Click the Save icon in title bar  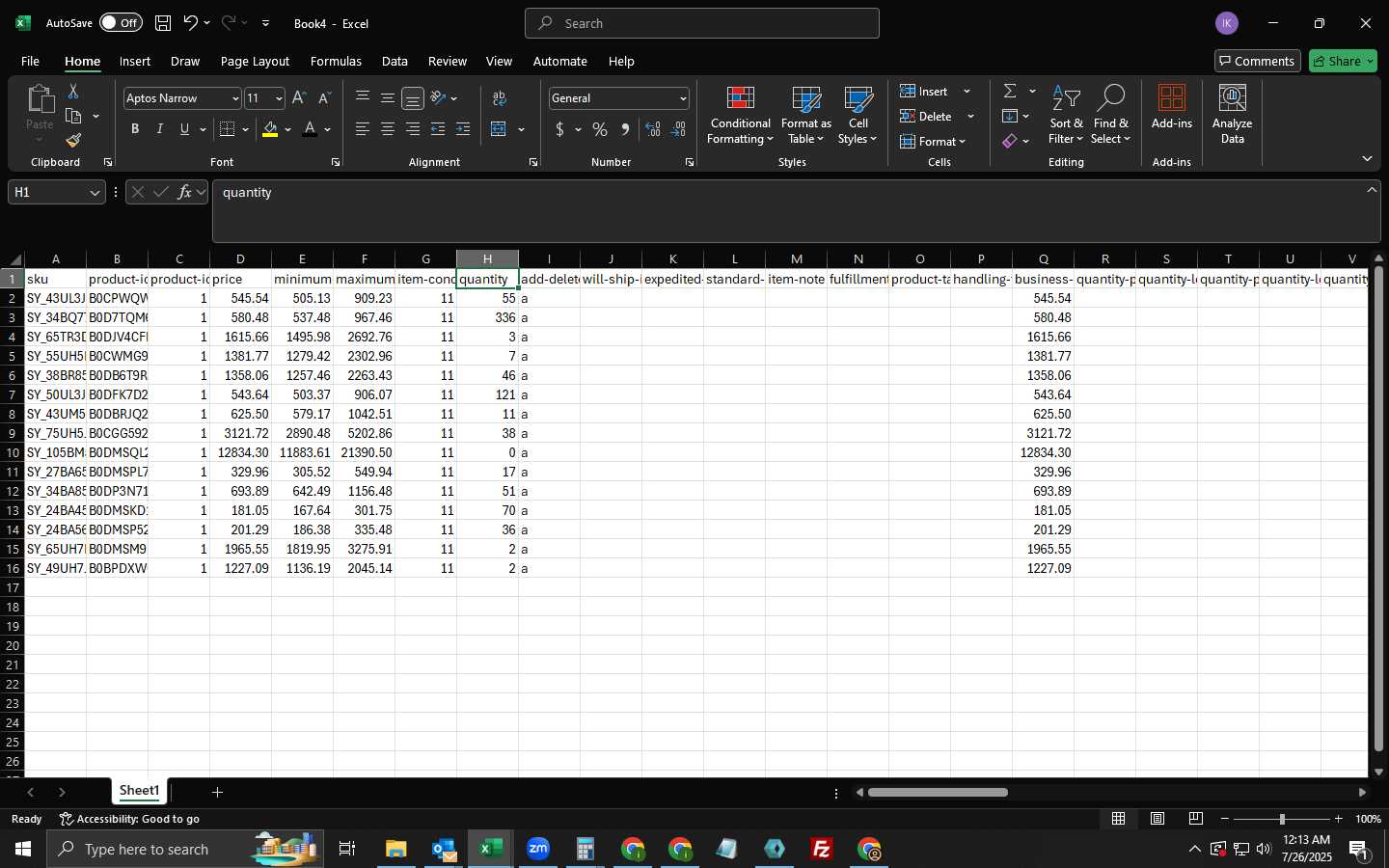(163, 23)
